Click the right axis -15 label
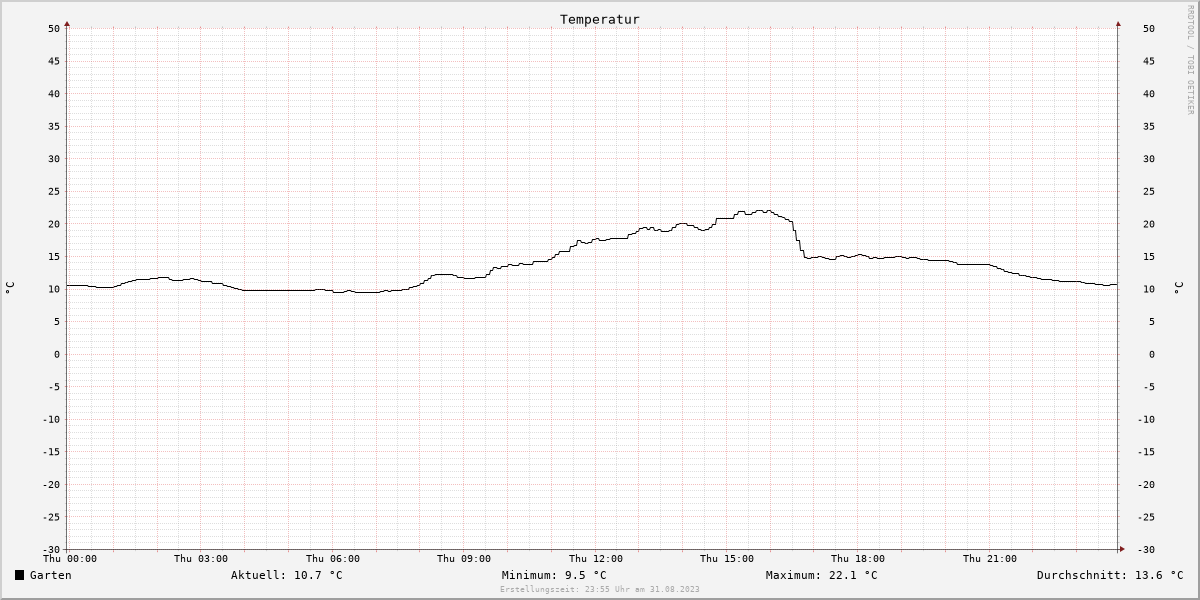 pyautogui.click(x=1145, y=452)
